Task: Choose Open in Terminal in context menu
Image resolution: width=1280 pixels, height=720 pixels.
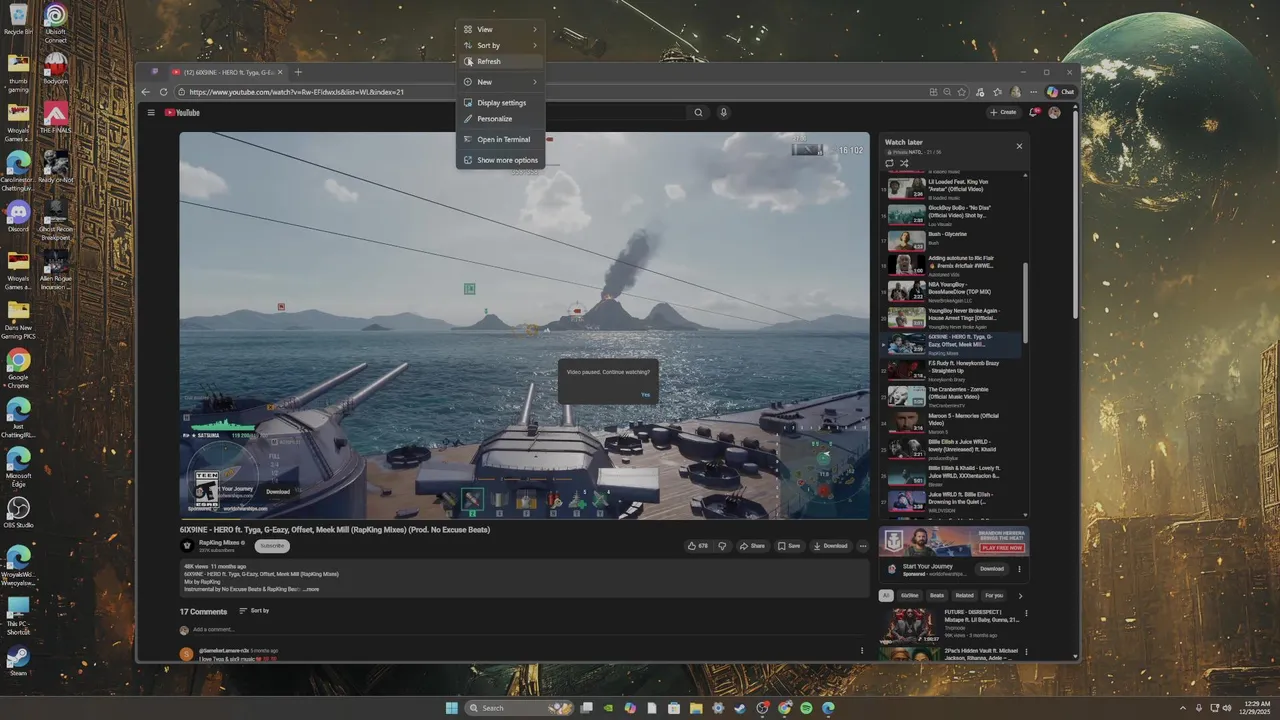Action: tap(500, 140)
